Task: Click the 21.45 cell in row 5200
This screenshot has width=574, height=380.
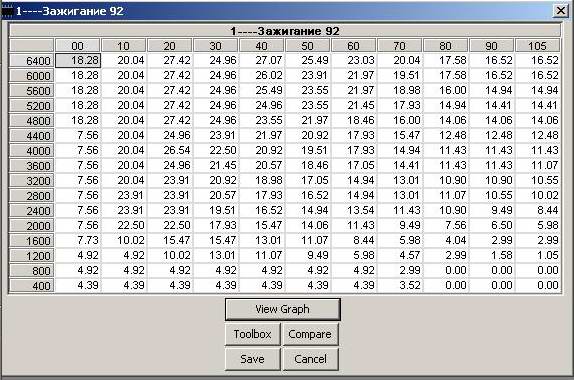Action: tap(353, 105)
